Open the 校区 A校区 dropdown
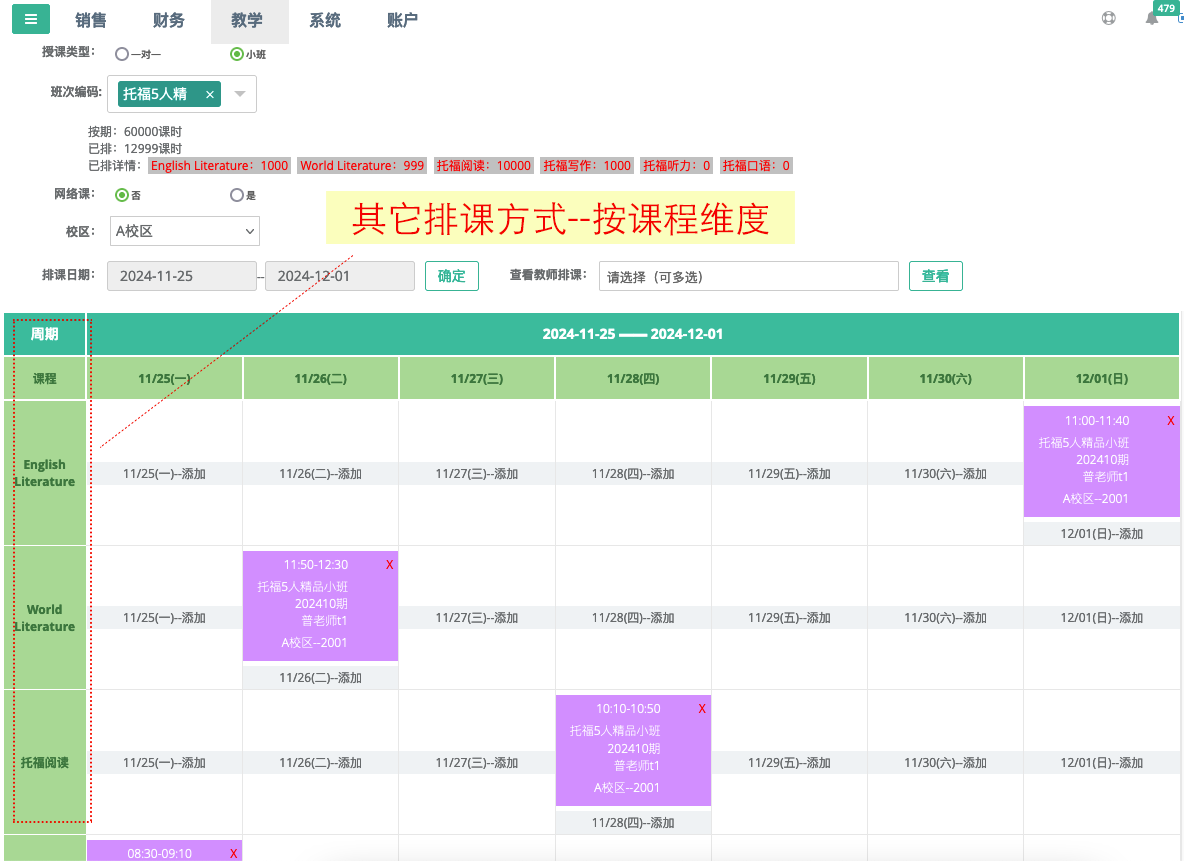The image size is (1184, 861). 185,231
